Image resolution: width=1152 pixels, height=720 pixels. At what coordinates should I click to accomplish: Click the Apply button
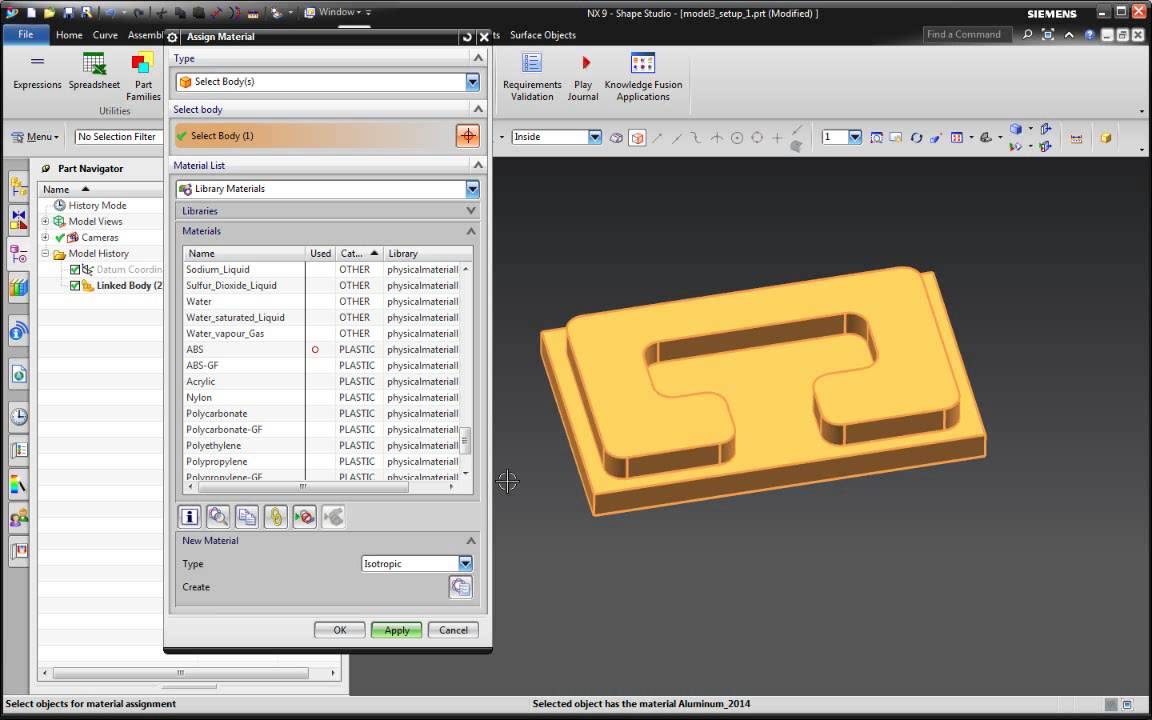pos(397,630)
